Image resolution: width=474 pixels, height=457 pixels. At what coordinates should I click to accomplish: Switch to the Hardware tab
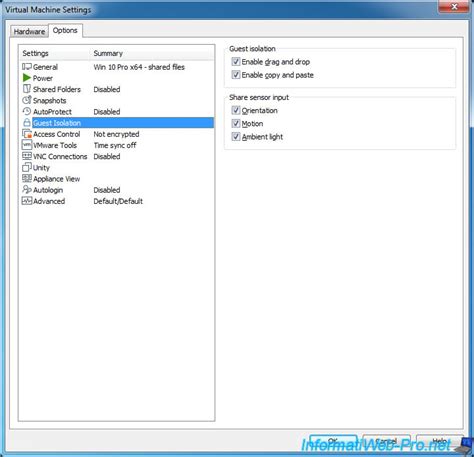tap(29, 31)
